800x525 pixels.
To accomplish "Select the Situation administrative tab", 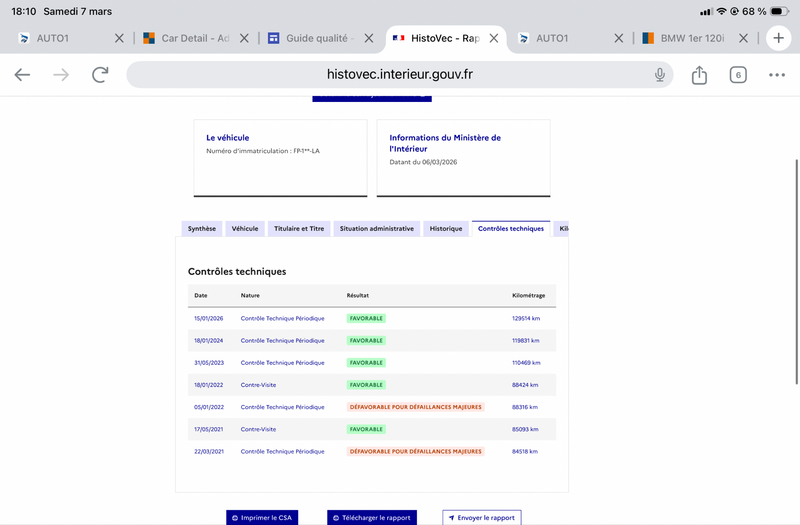I will (x=376, y=229).
